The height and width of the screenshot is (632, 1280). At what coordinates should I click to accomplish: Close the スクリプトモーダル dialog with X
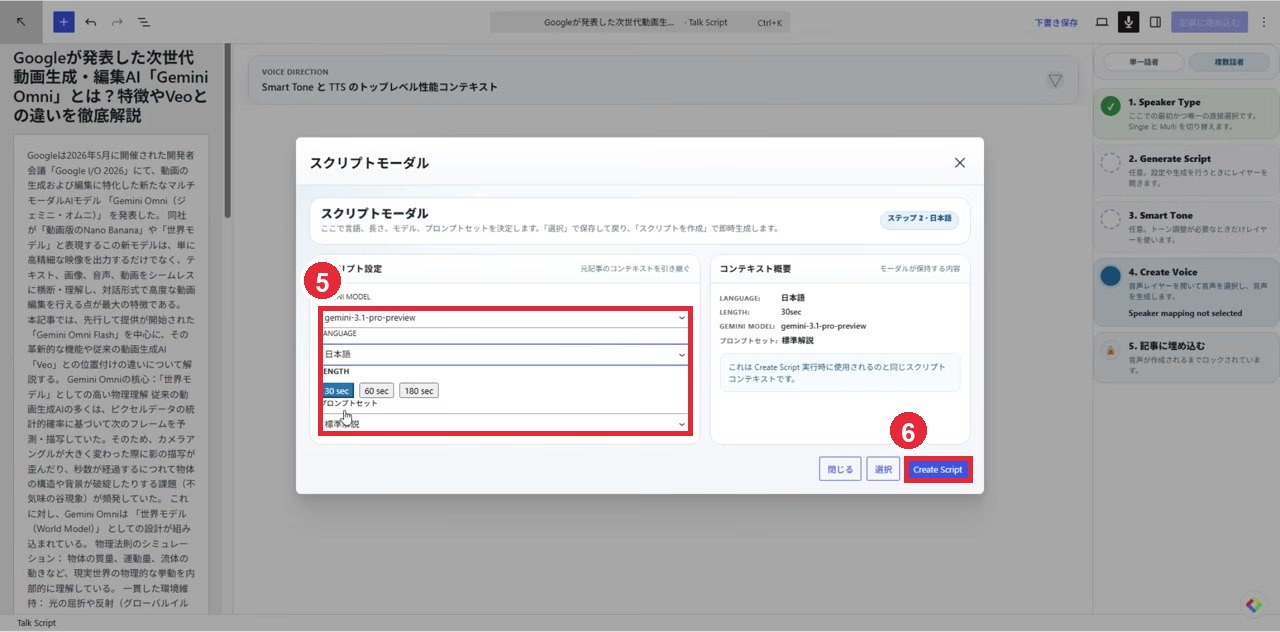click(960, 162)
